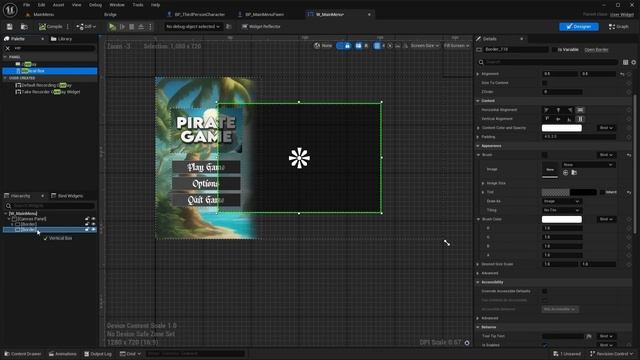Viewport: 640px width, 360px height.
Task: Toggle lock on selected Border row
Action: (x=87, y=230)
